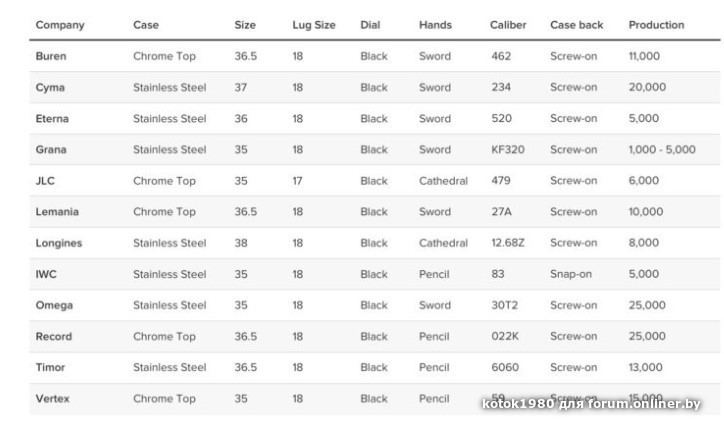The height and width of the screenshot is (427, 724).
Task: Select the Snap-on case back cell
Action: [572, 274]
